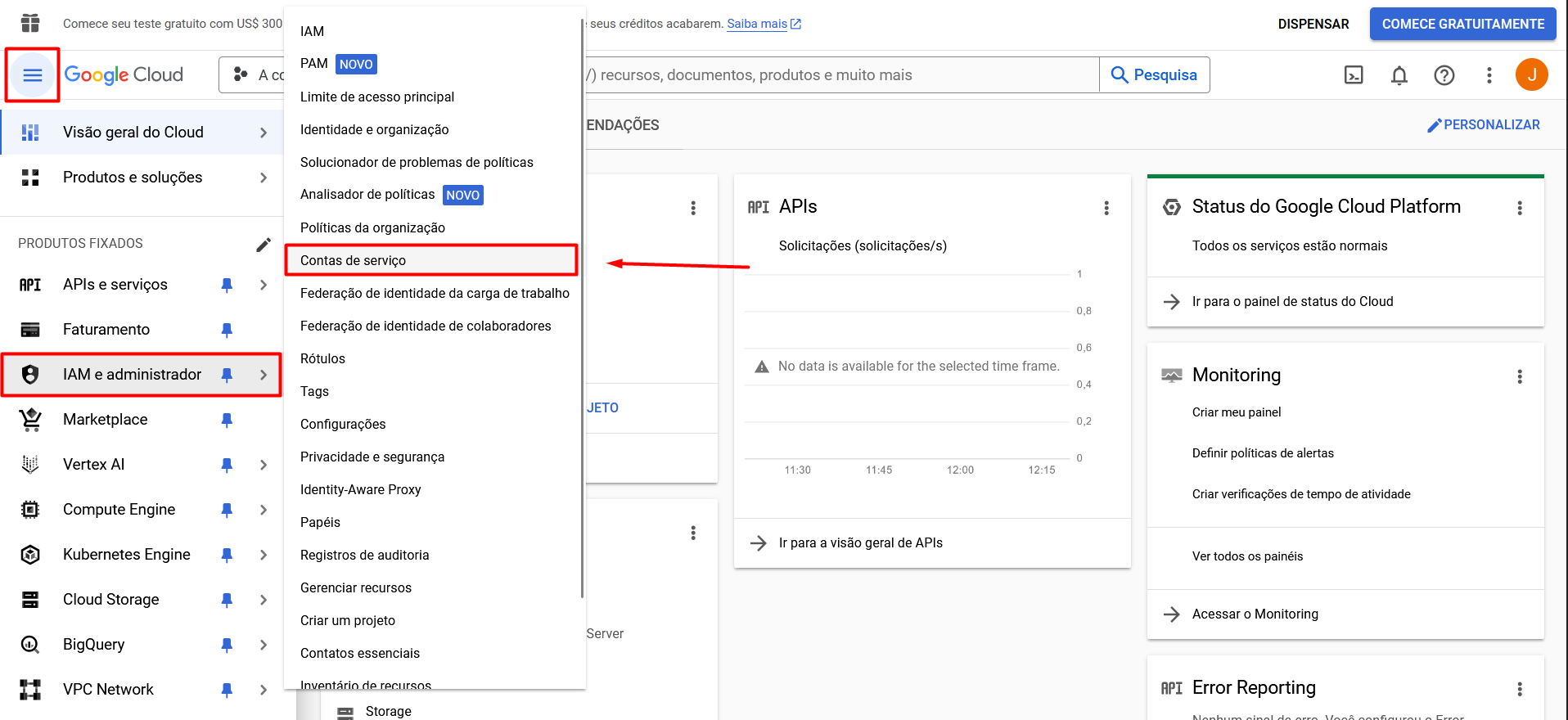Unpin Marketplace pin icon
The width and height of the screenshot is (1568, 720).
[227, 420]
